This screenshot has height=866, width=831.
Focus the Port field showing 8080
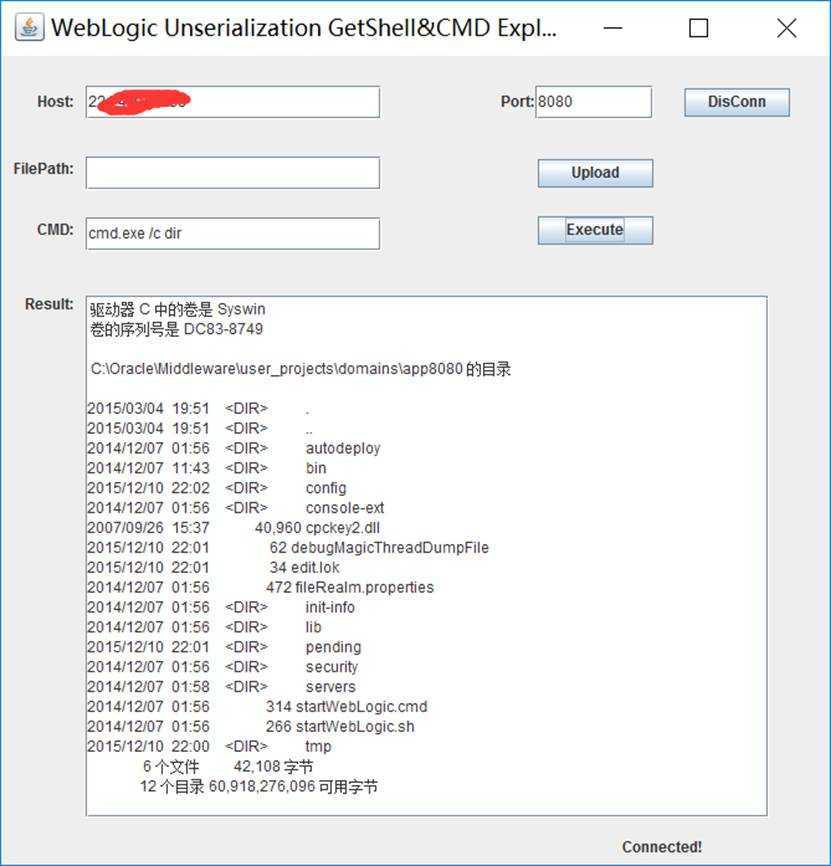coord(594,102)
